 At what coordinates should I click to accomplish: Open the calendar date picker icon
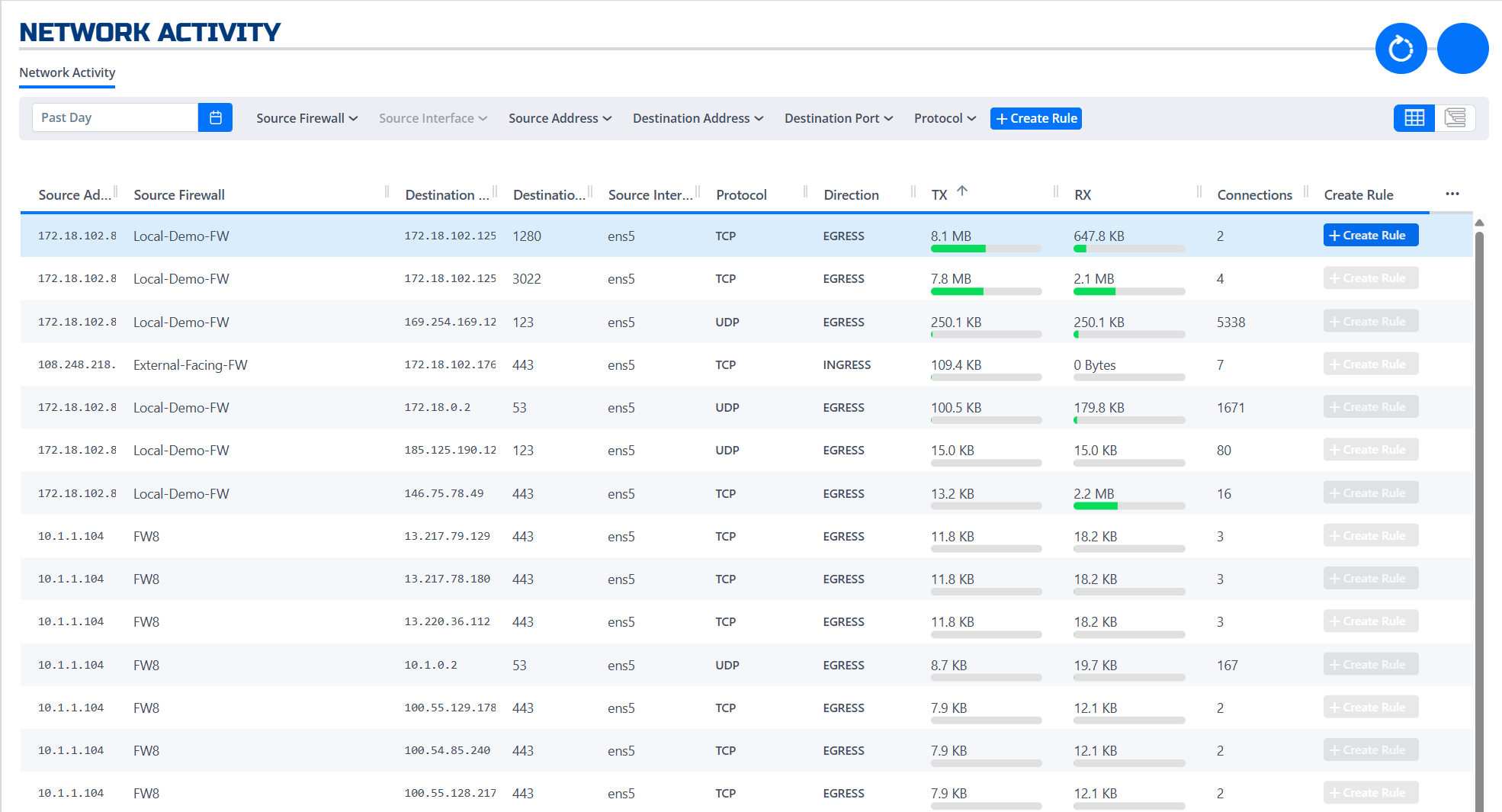216,117
